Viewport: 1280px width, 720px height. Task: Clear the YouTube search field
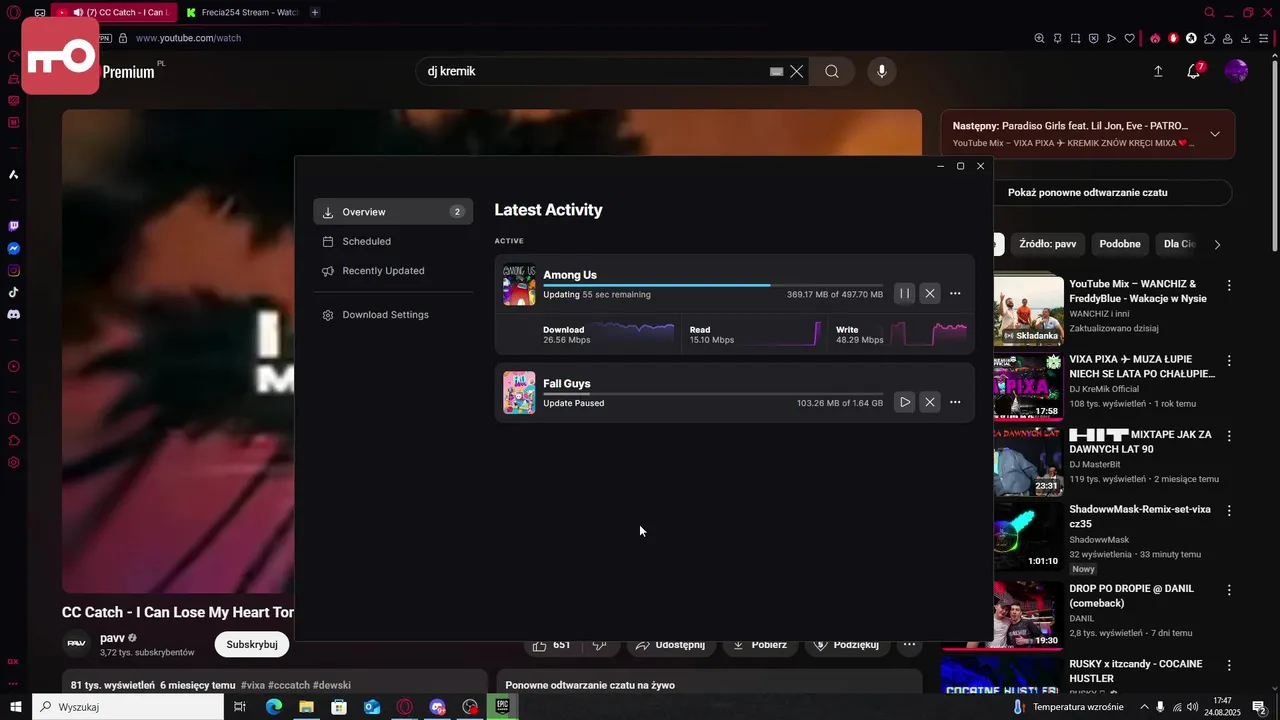(x=797, y=72)
